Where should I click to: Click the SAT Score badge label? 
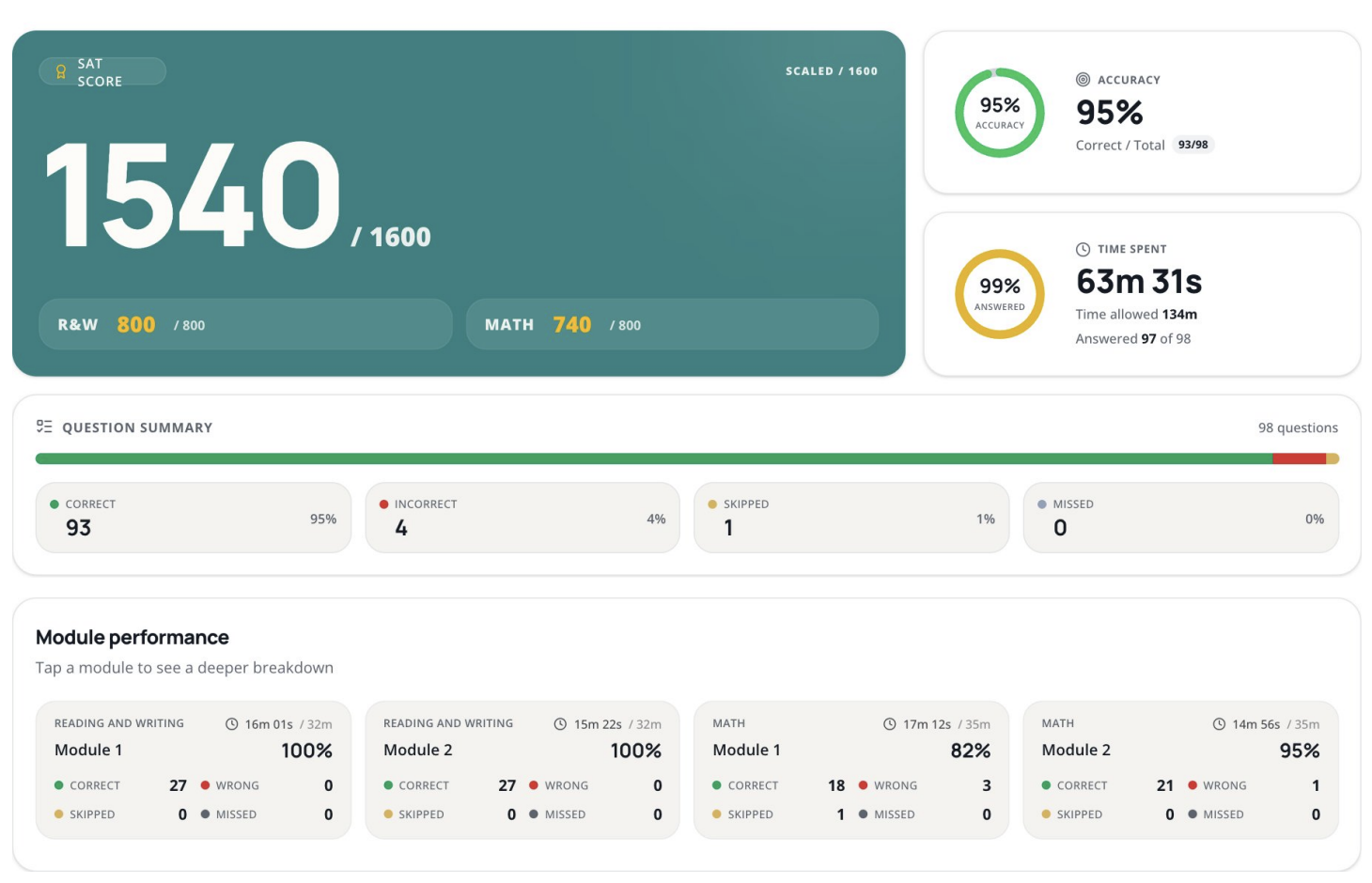tap(102, 72)
